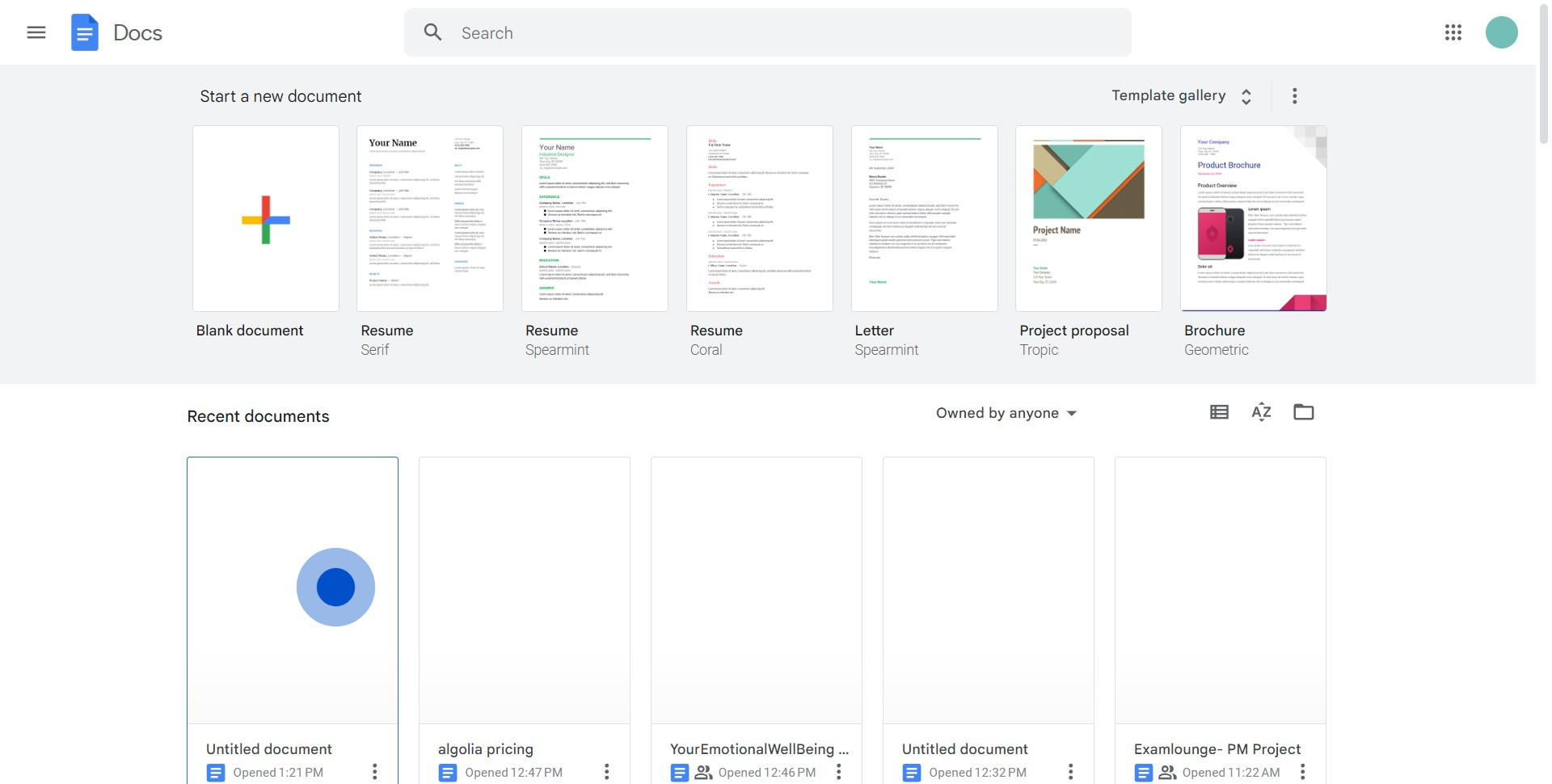Open more options for Untitled document opened 12:32 PM

click(1071, 772)
